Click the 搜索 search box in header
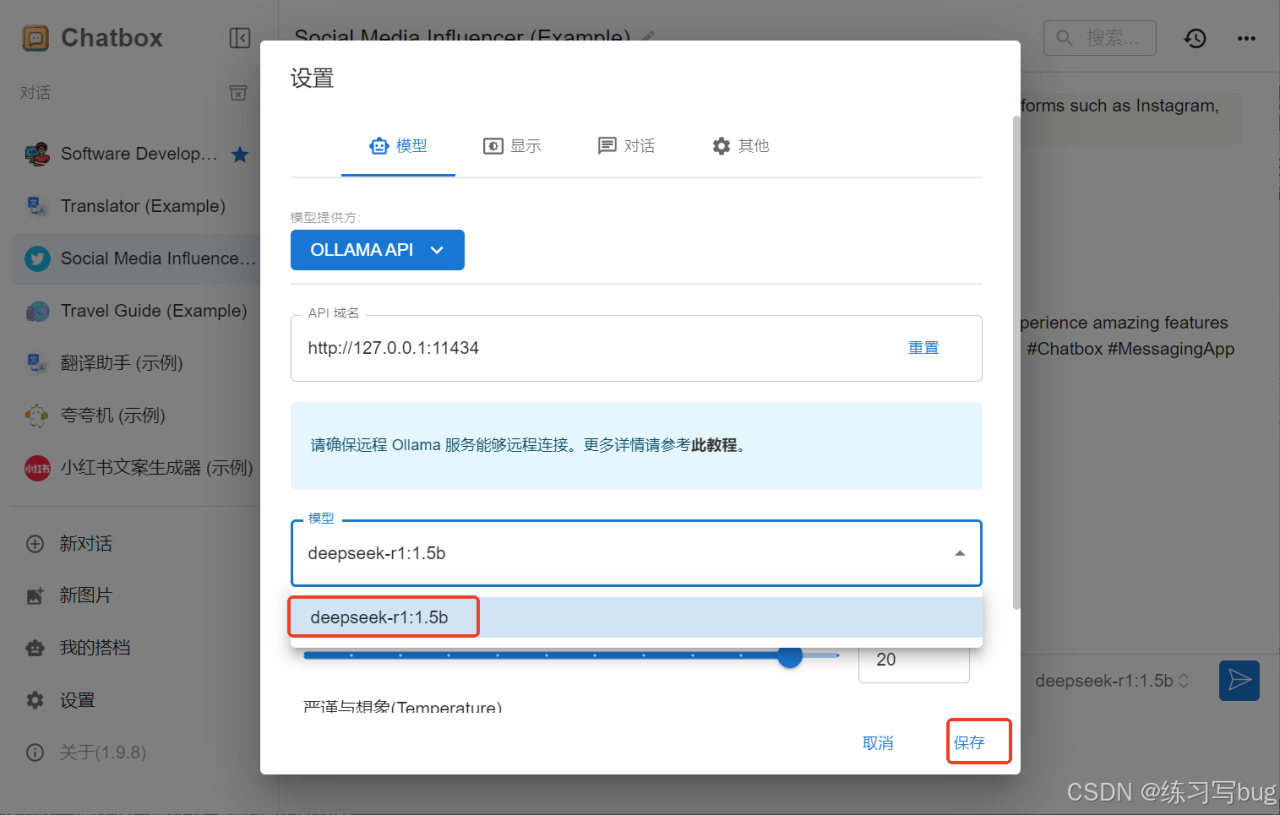Viewport: 1280px width, 815px height. click(x=1099, y=38)
